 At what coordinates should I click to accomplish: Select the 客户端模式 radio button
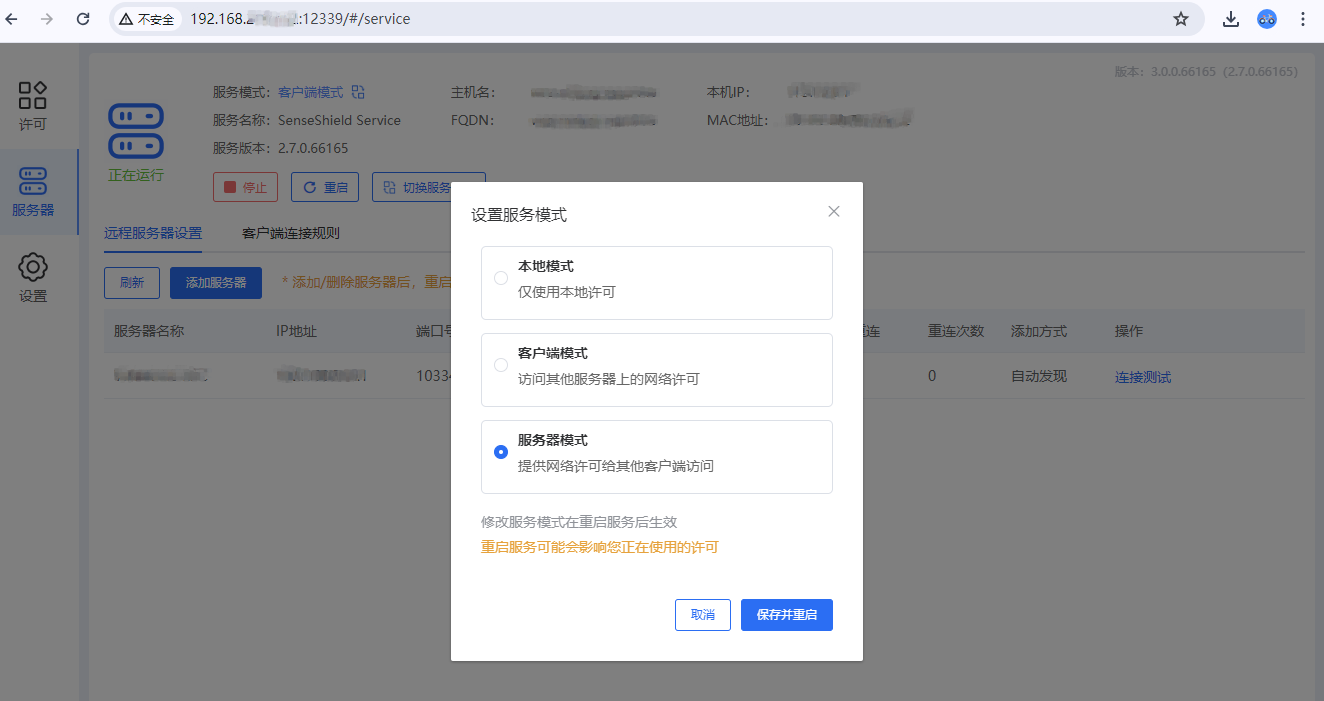(501, 365)
